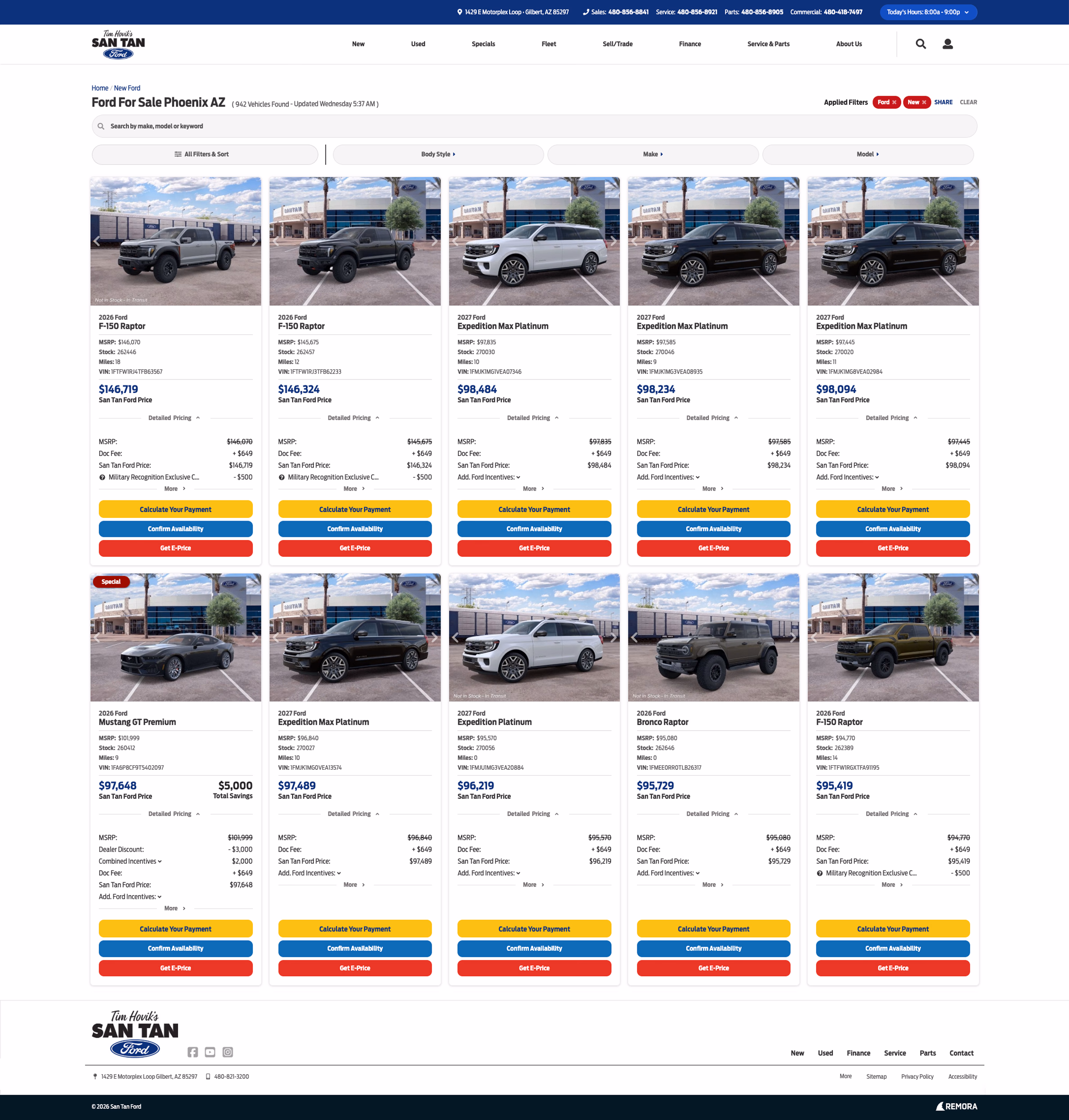Click previous-photo arrow on Expedition Max $97,489 card

[277, 637]
